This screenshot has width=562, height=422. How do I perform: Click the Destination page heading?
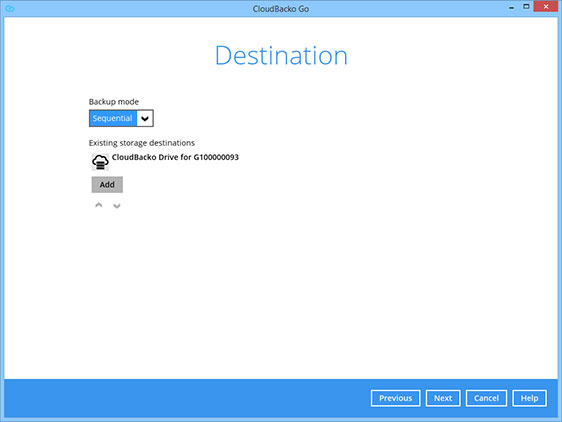pyautogui.click(x=281, y=56)
